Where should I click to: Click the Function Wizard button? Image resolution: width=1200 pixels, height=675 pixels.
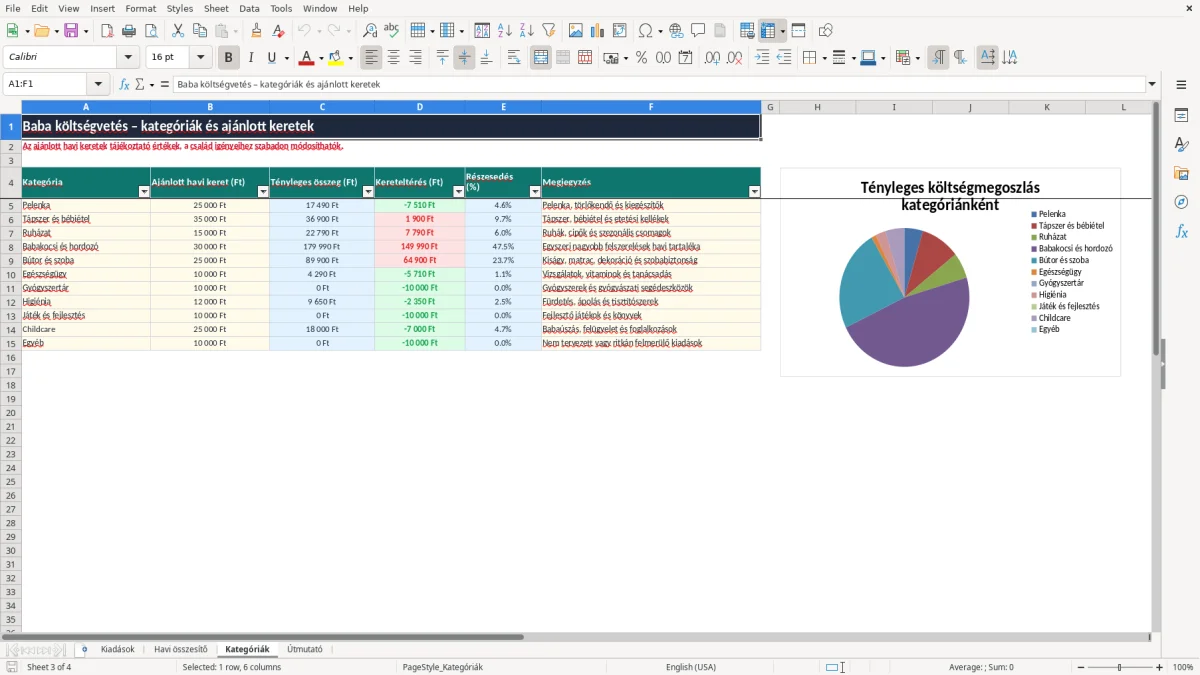point(125,84)
